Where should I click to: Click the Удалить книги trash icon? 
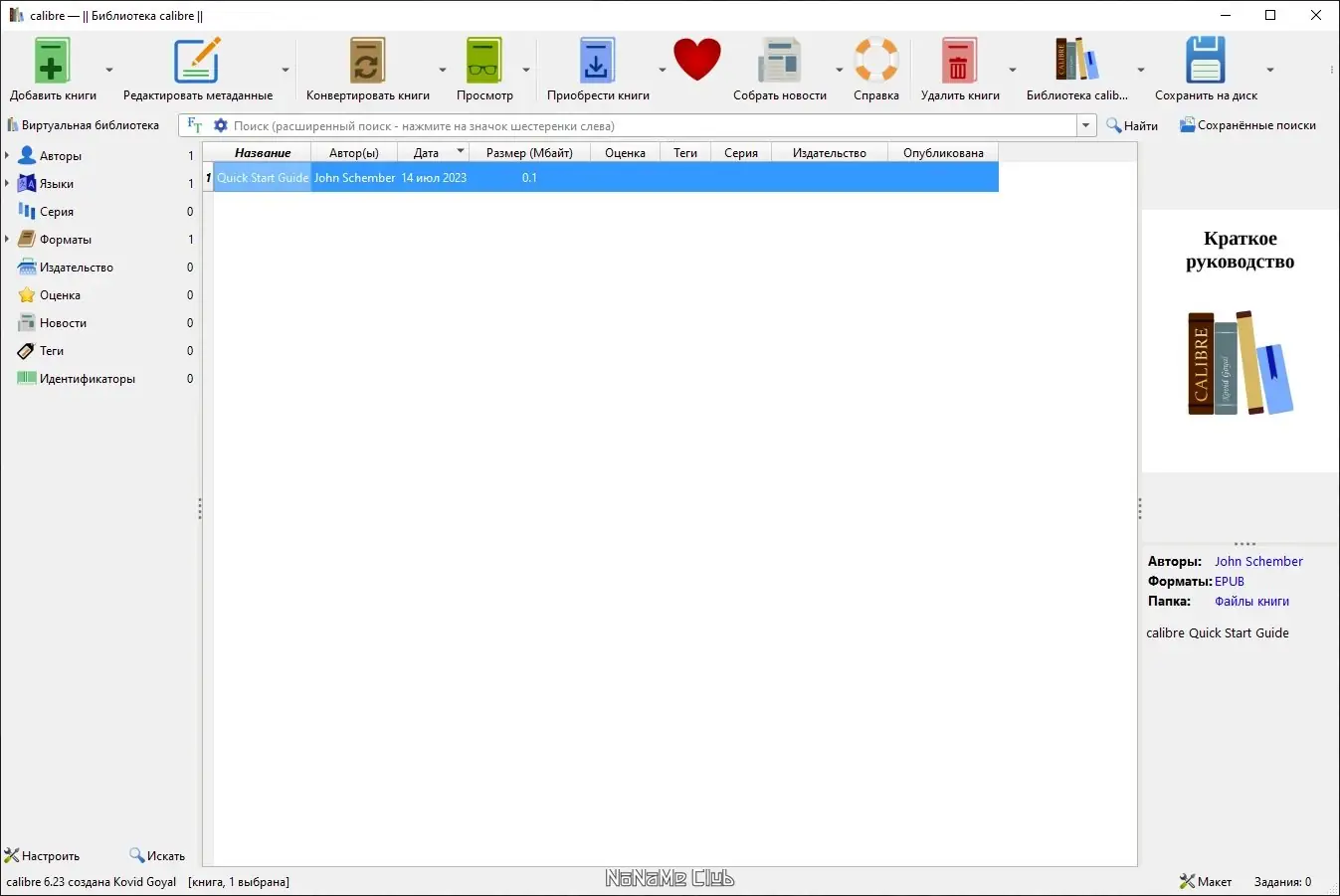click(x=959, y=61)
